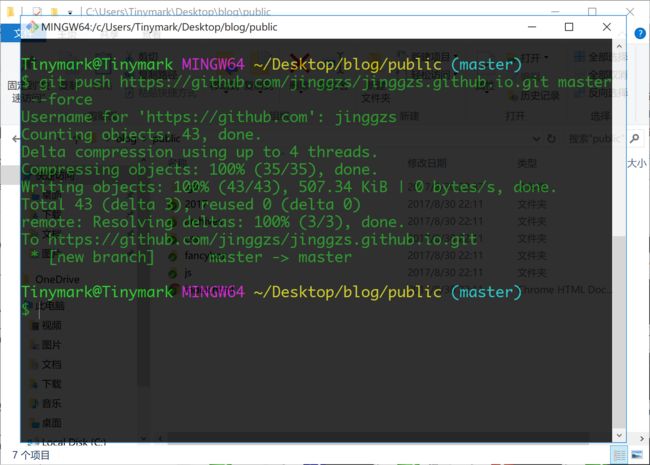
Task: Minimize the MINGW64 terminal window
Action: [x=532, y=27]
